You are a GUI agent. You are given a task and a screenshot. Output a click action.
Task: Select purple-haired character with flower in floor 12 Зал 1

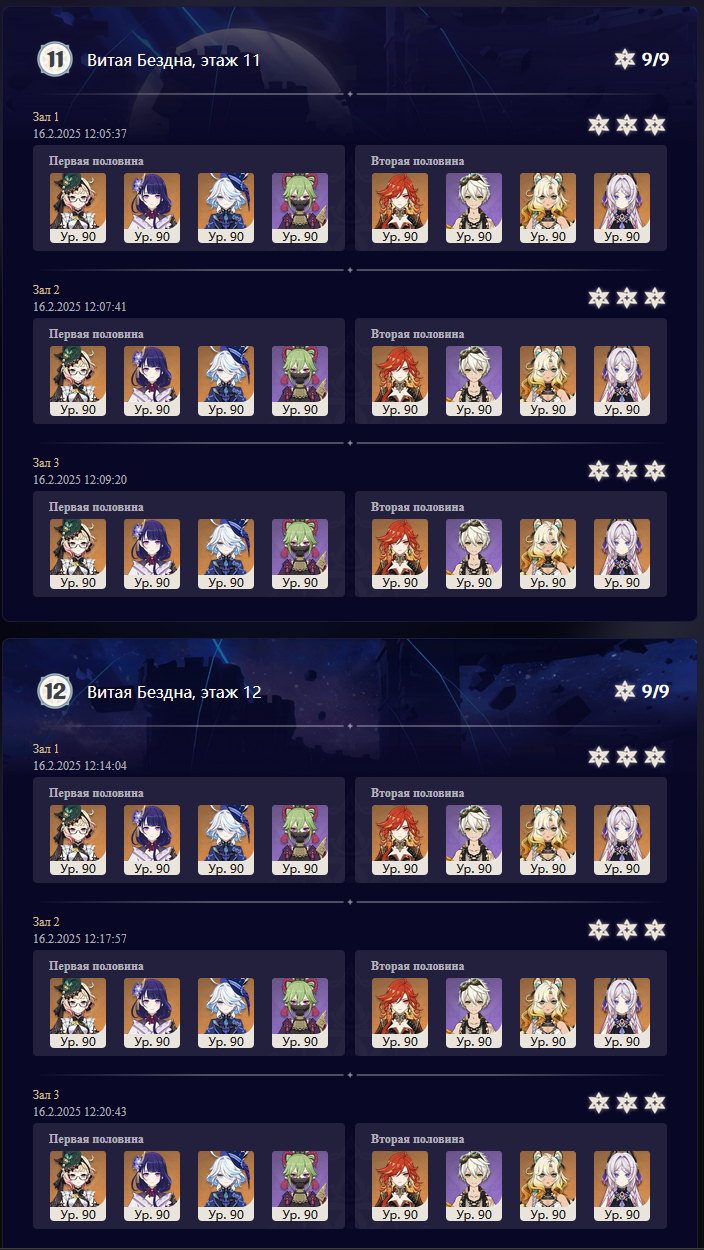(x=152, y=840)
